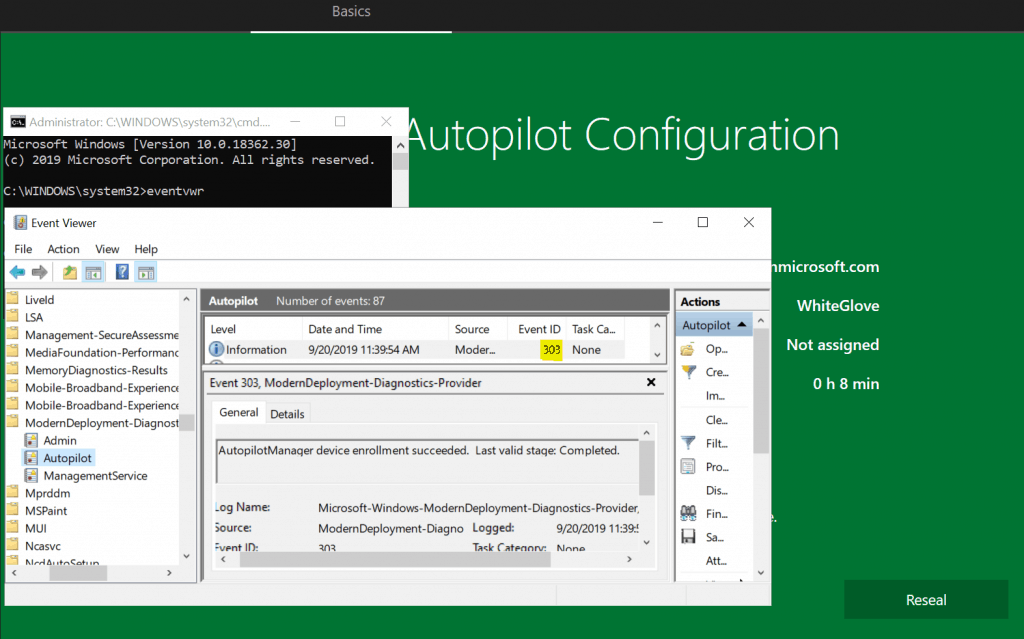Select Management-SecureAssessment folder
1024x639 pixels.
click(x=102, y=335)
